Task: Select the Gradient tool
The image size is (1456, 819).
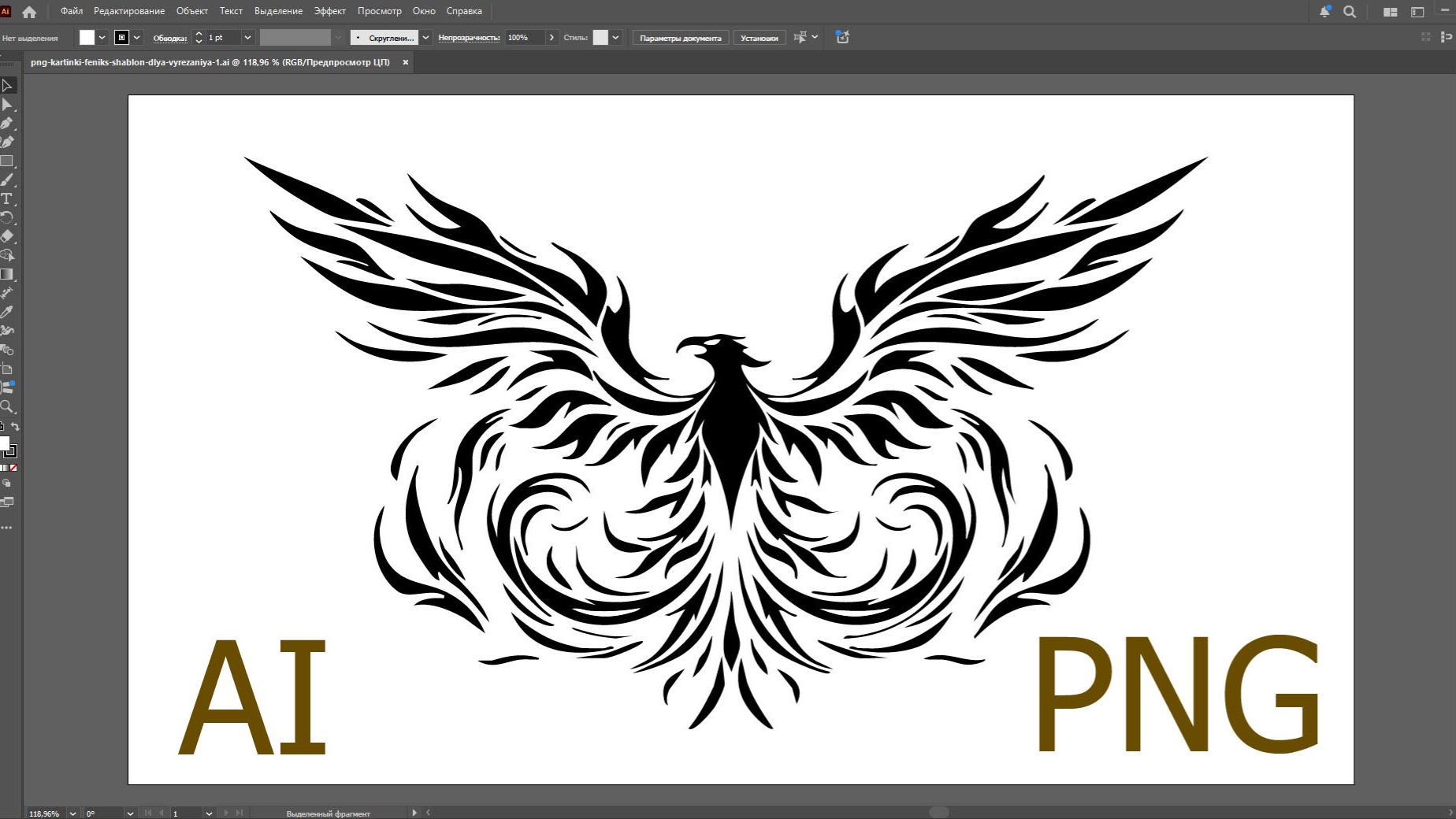Action: click(7, 274)
